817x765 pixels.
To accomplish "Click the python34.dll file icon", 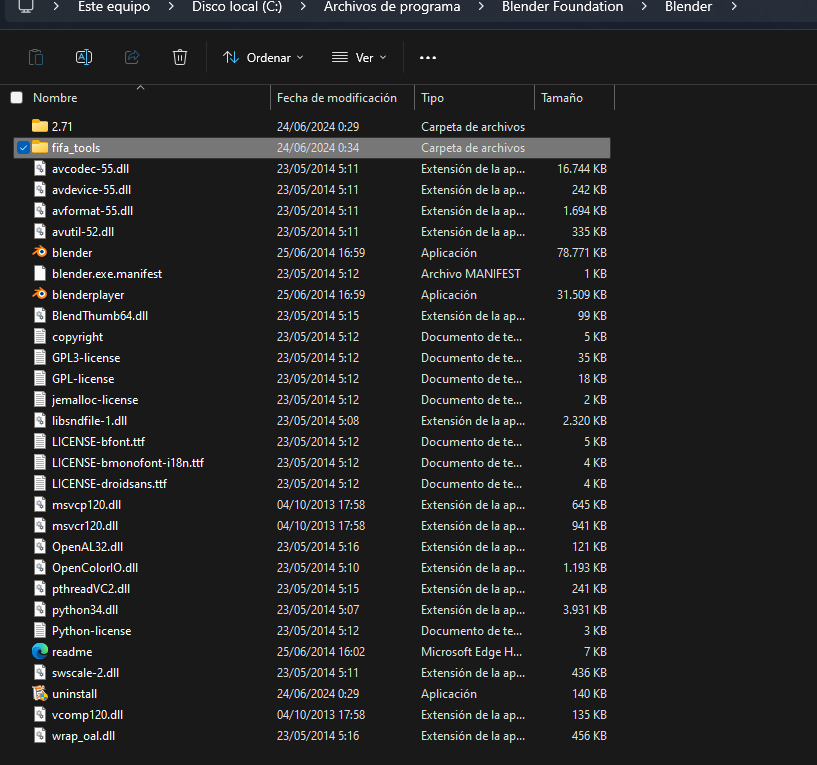I will [x=40, y=609].
